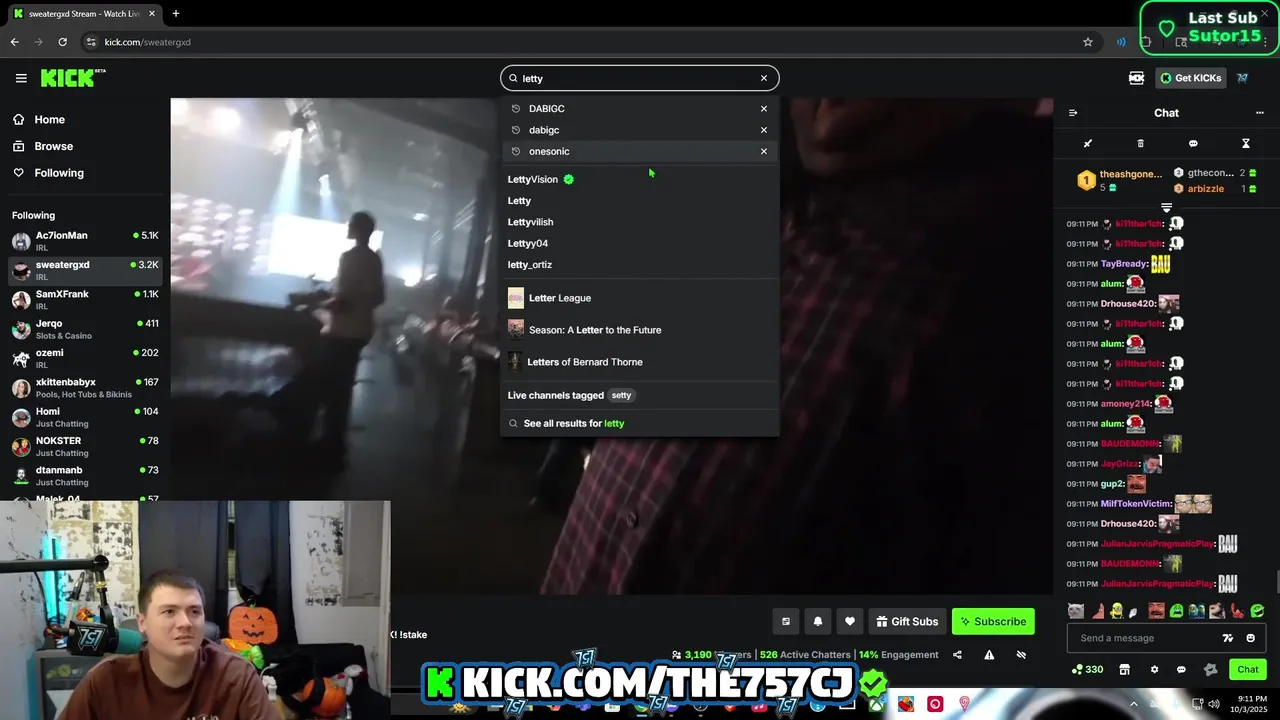Viewport: 1280px width, 720px height.
Task: Click the icon left of Get KICKs
Action: click(1136, 78)
